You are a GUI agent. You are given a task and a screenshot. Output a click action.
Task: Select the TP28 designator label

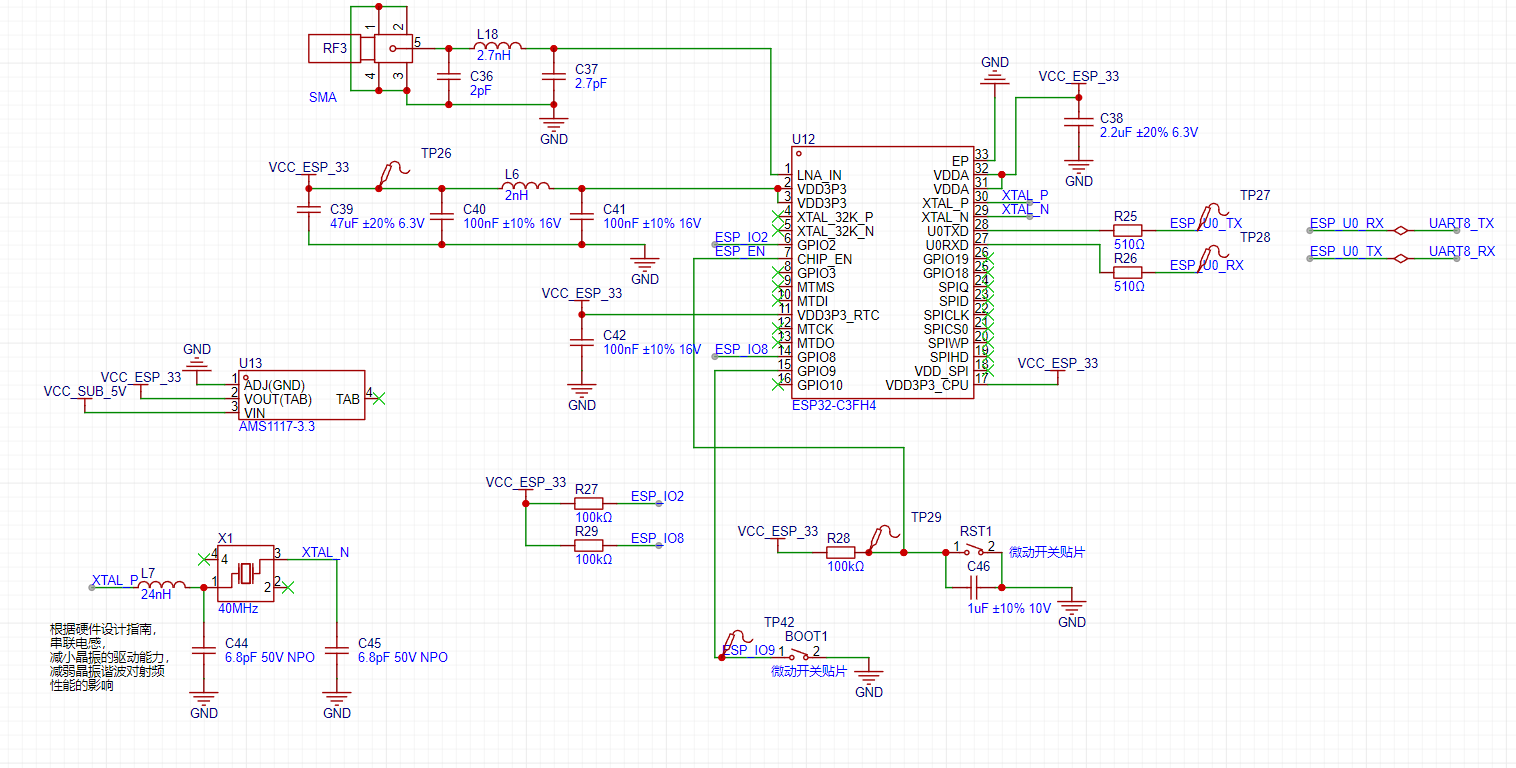click(x=1255, y=237)
